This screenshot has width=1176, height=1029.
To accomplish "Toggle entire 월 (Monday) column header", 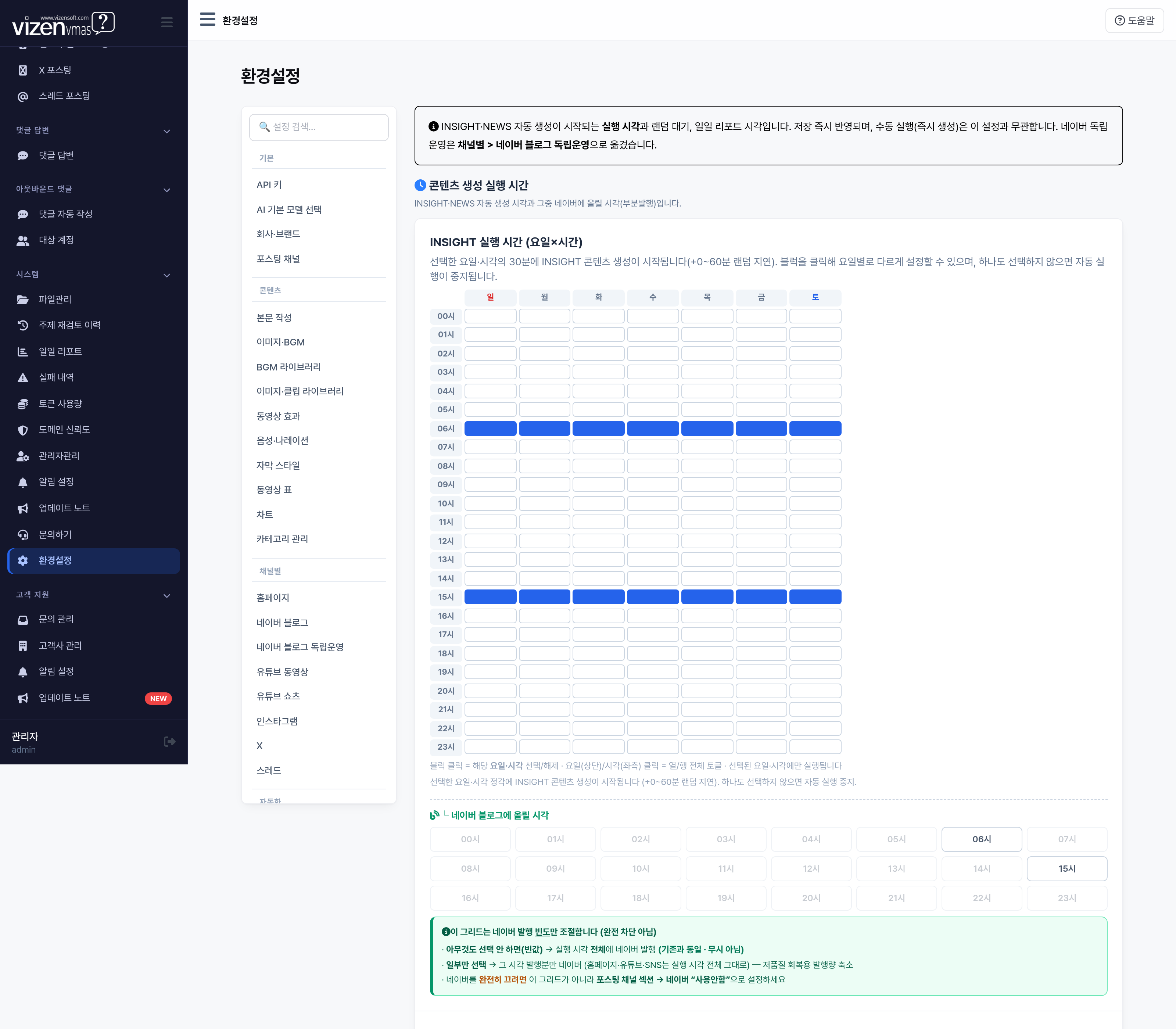I will coord(544,297).
